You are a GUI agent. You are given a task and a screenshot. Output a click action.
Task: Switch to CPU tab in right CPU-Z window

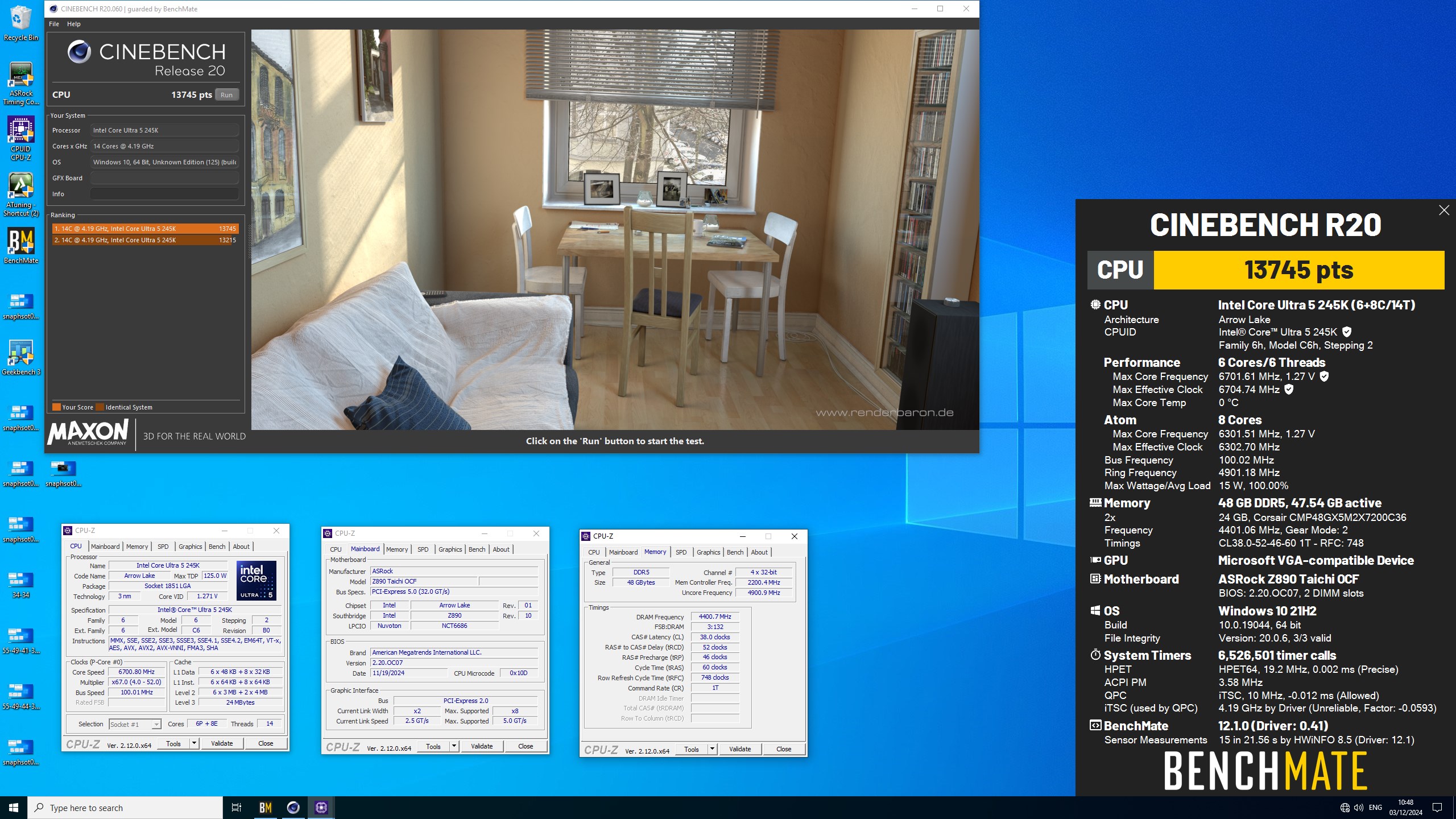[594, 552]
